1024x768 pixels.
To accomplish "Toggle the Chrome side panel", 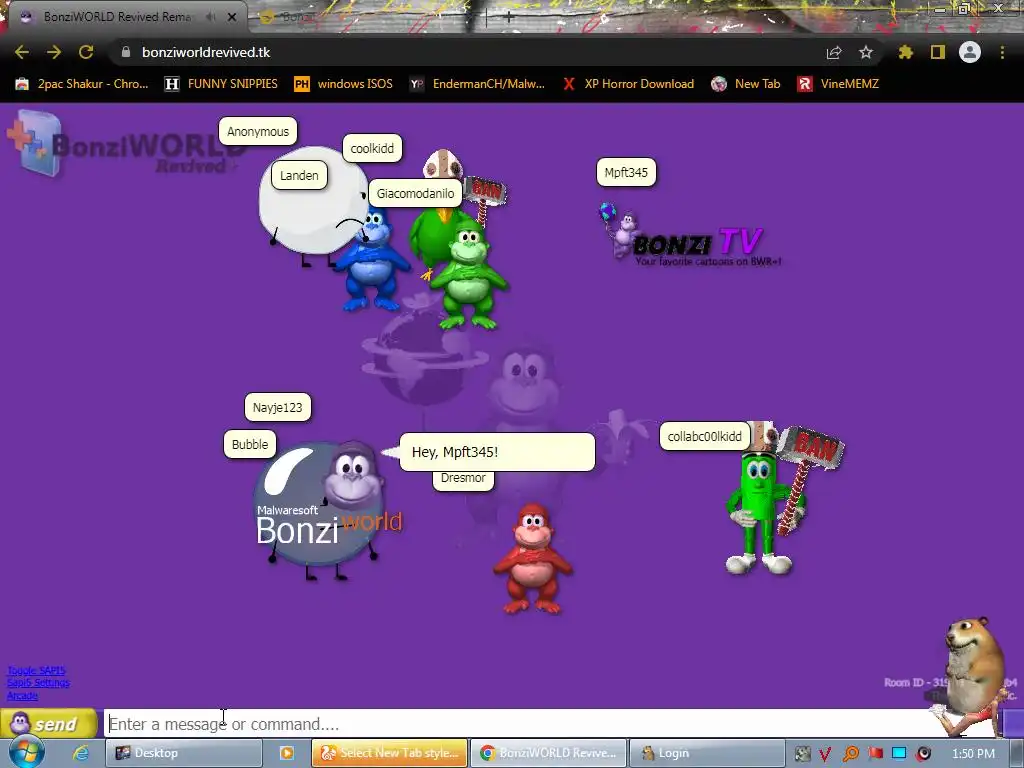I will tap(938, 52).
